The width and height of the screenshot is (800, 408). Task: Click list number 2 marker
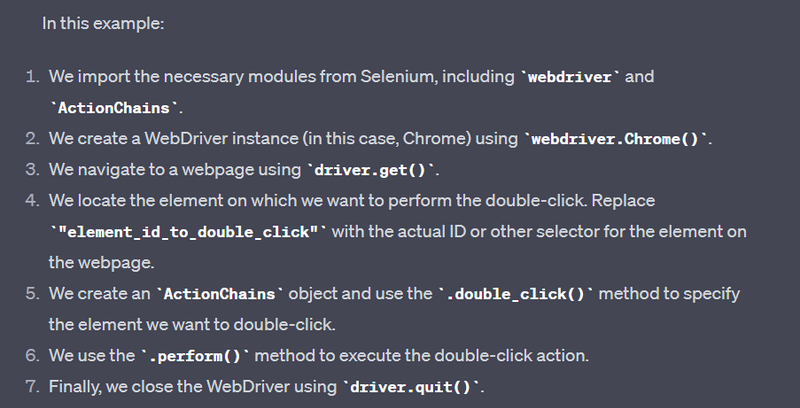(x=32, y=138)
